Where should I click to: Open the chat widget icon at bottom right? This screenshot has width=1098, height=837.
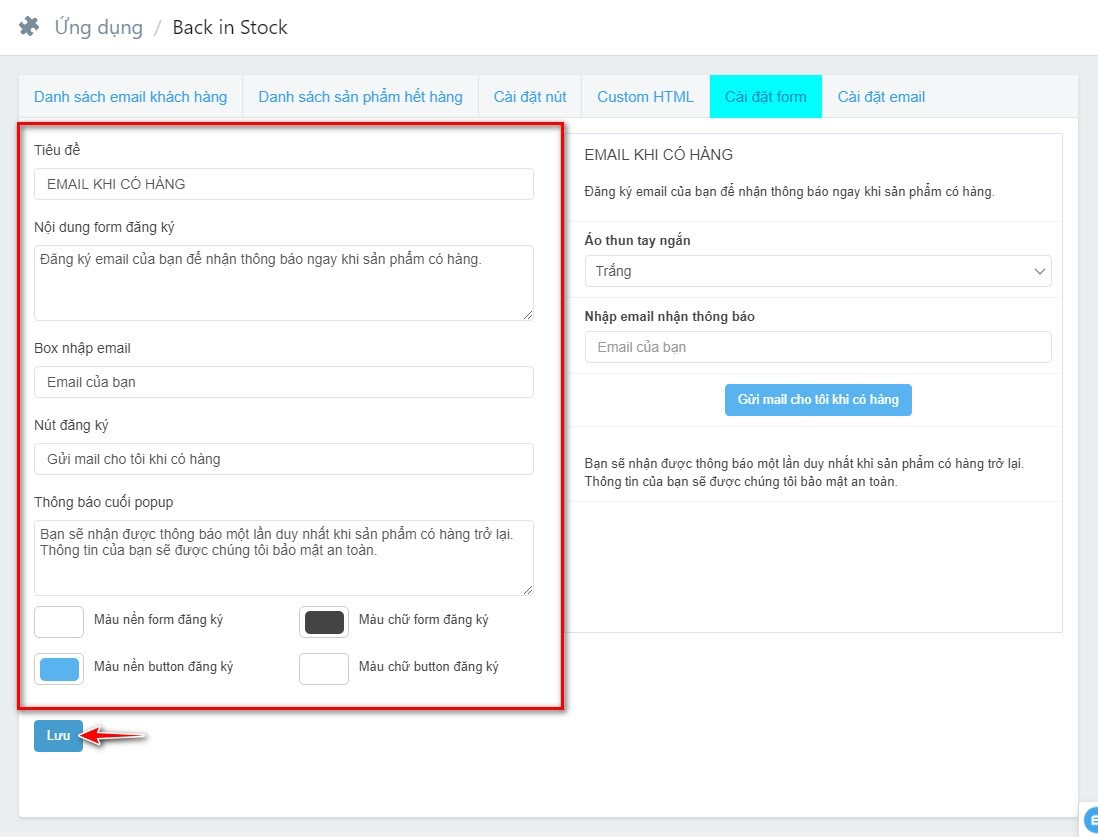point(1091,820)
